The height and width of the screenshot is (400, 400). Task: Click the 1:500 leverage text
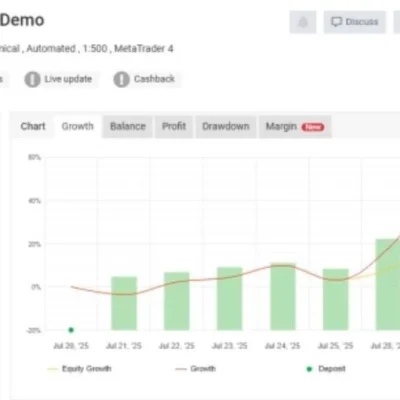click(x=95, y=49)
